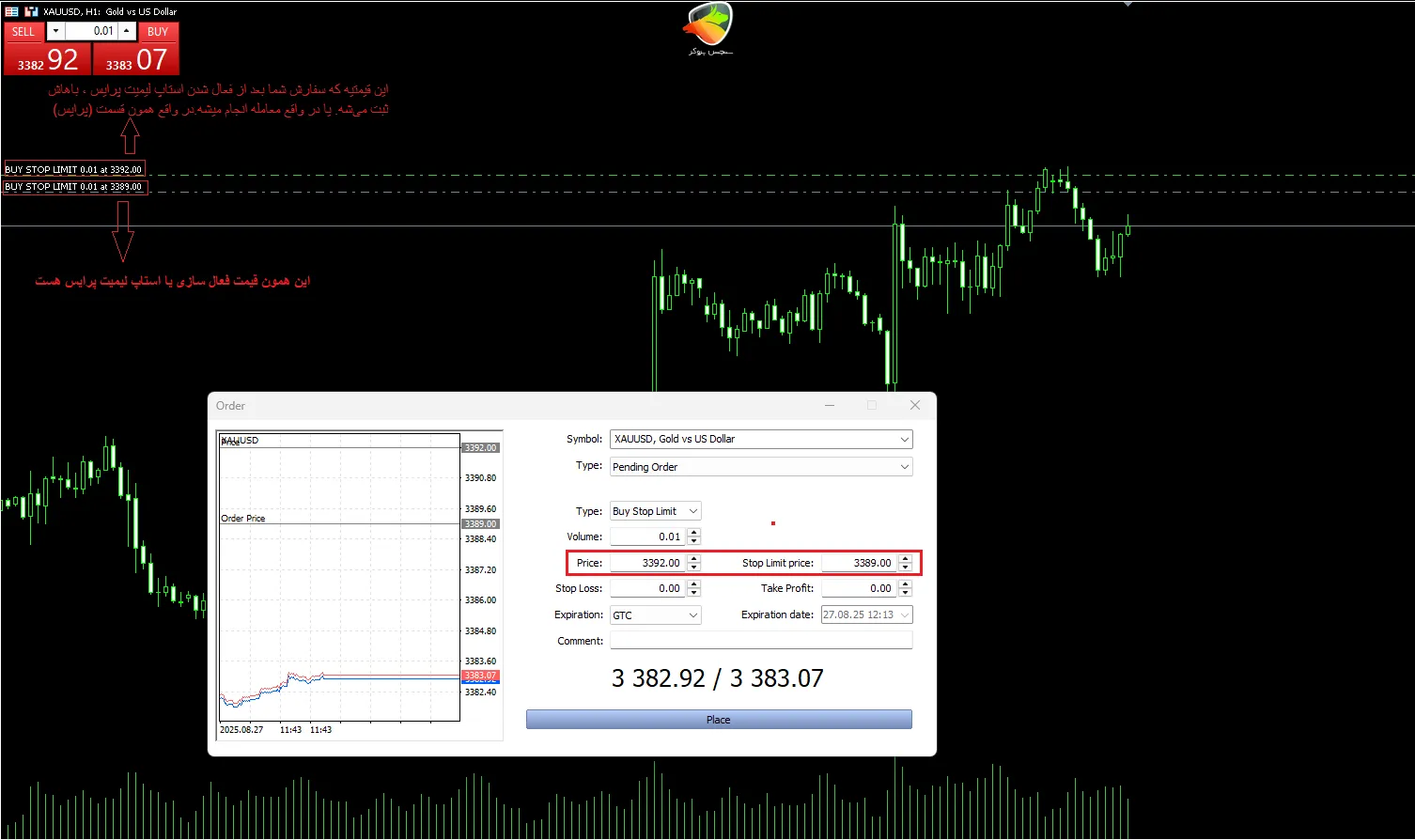
Task: Click the Place button to submit order
Action: (x=718, y=719)
